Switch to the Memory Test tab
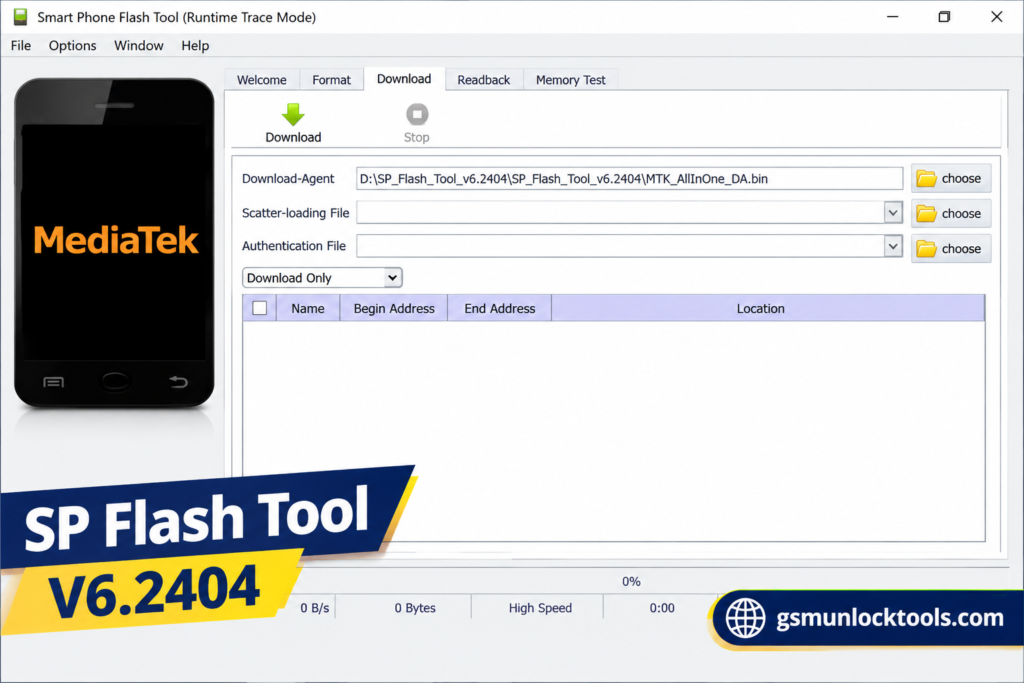1024x683 pixels. coord(571,80)
